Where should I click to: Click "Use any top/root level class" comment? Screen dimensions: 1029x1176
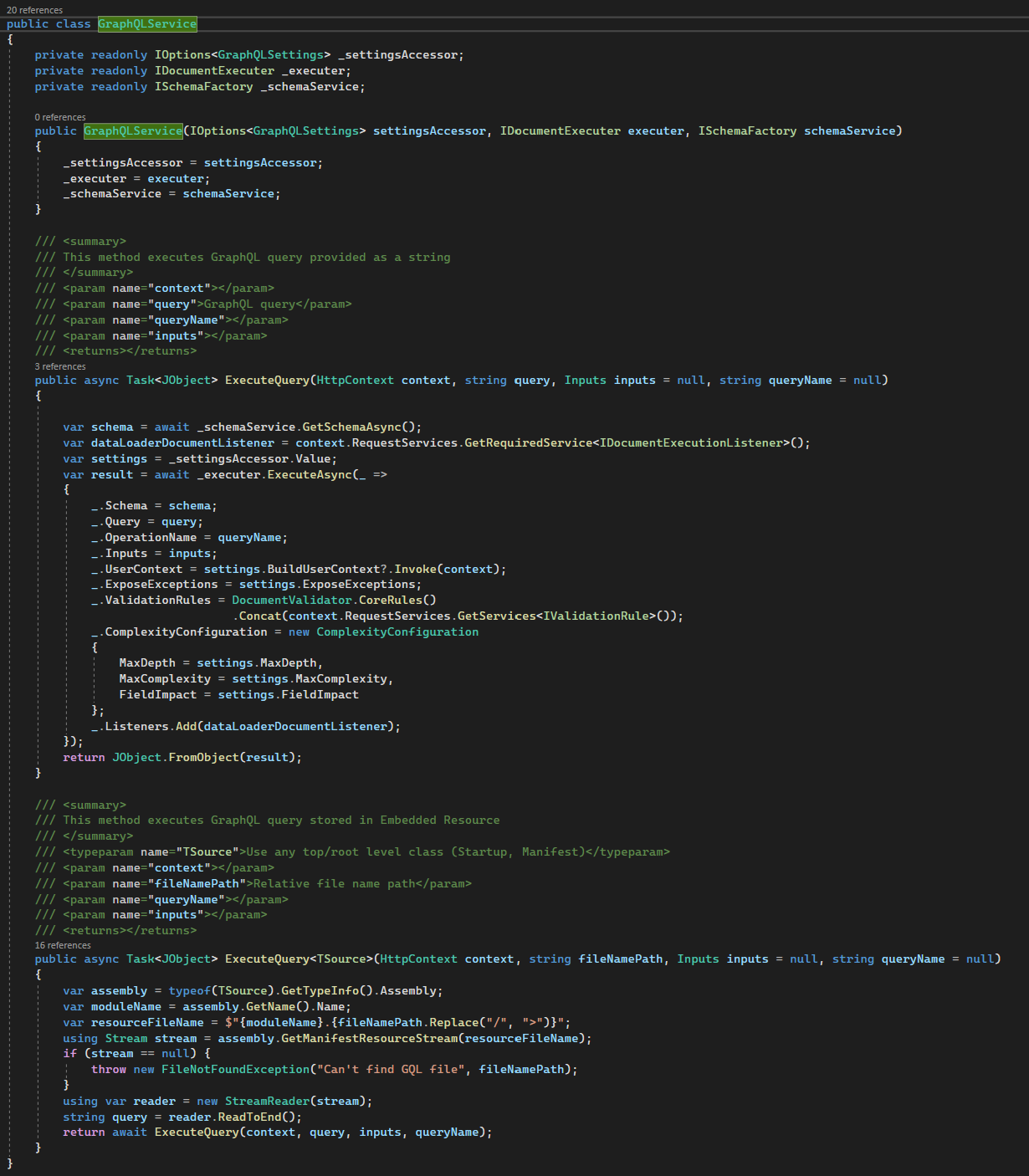(345, 852)
